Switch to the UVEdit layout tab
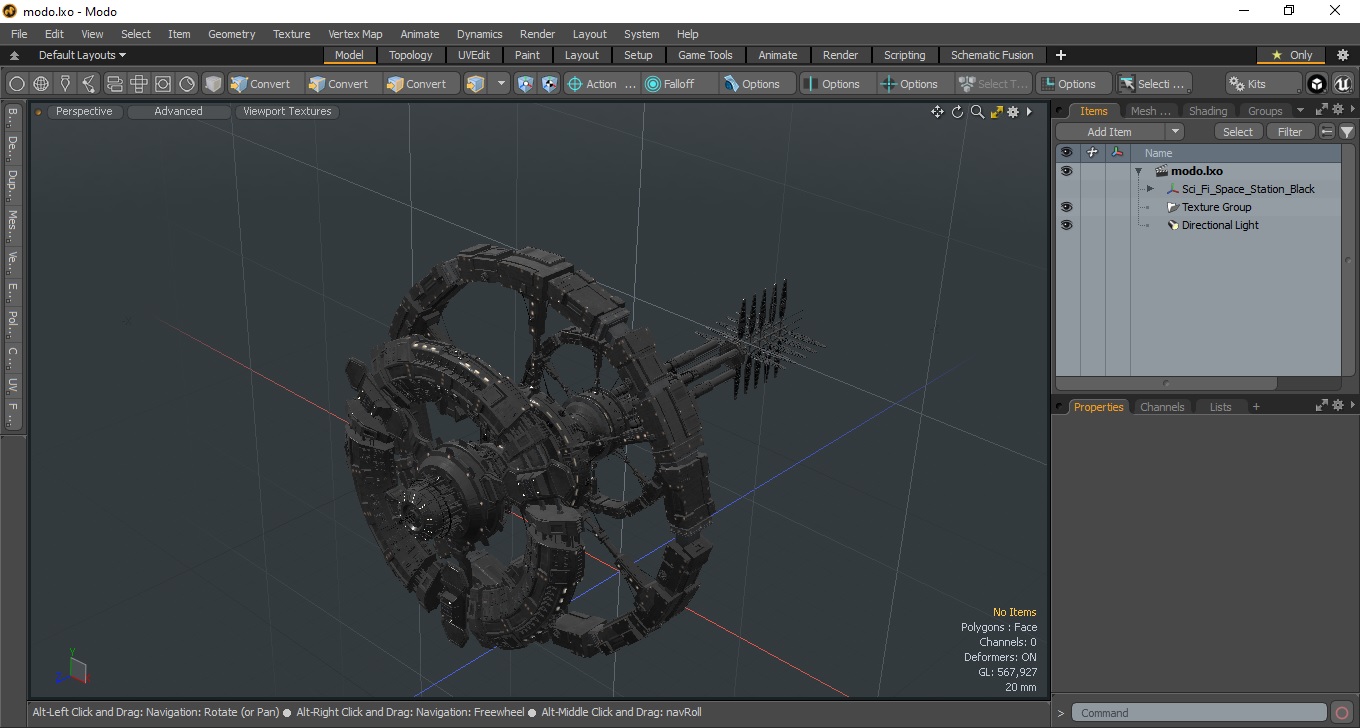Viewport: 1360px width, 728px height. coord(474,55)
